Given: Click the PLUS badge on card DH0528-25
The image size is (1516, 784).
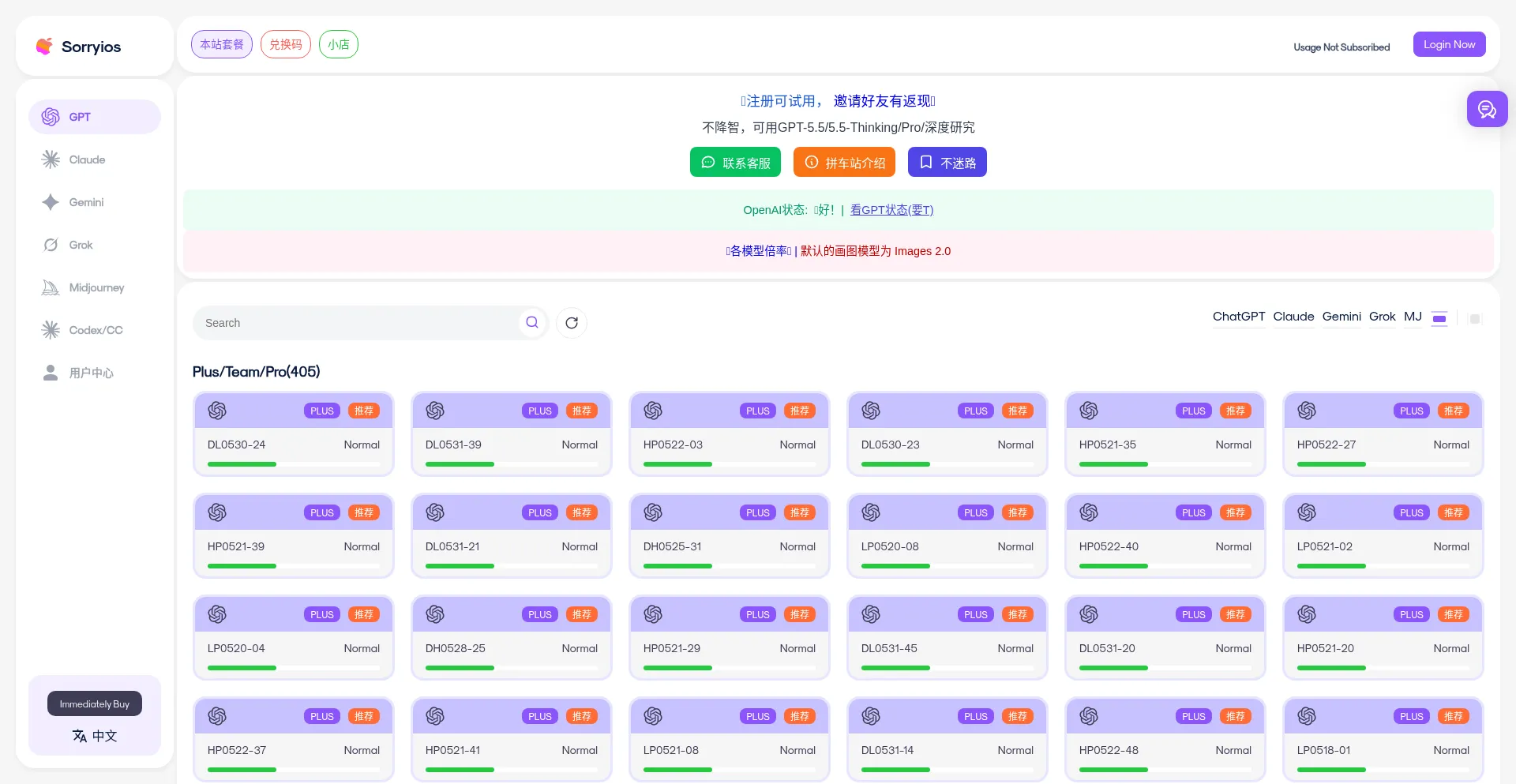Looking at the screenshot, I should 540,614.
